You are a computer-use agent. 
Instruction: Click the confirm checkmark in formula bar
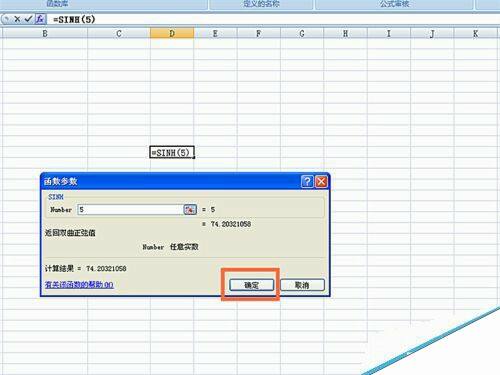[x=28, y=19]
